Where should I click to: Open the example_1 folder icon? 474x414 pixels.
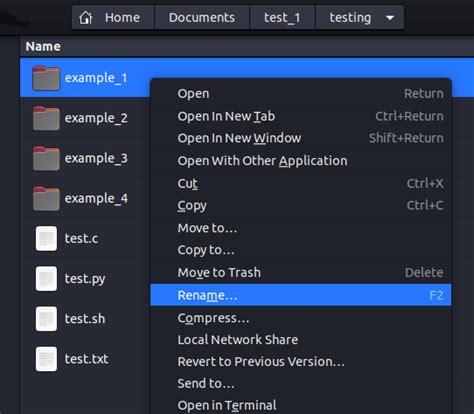point(46,78)
